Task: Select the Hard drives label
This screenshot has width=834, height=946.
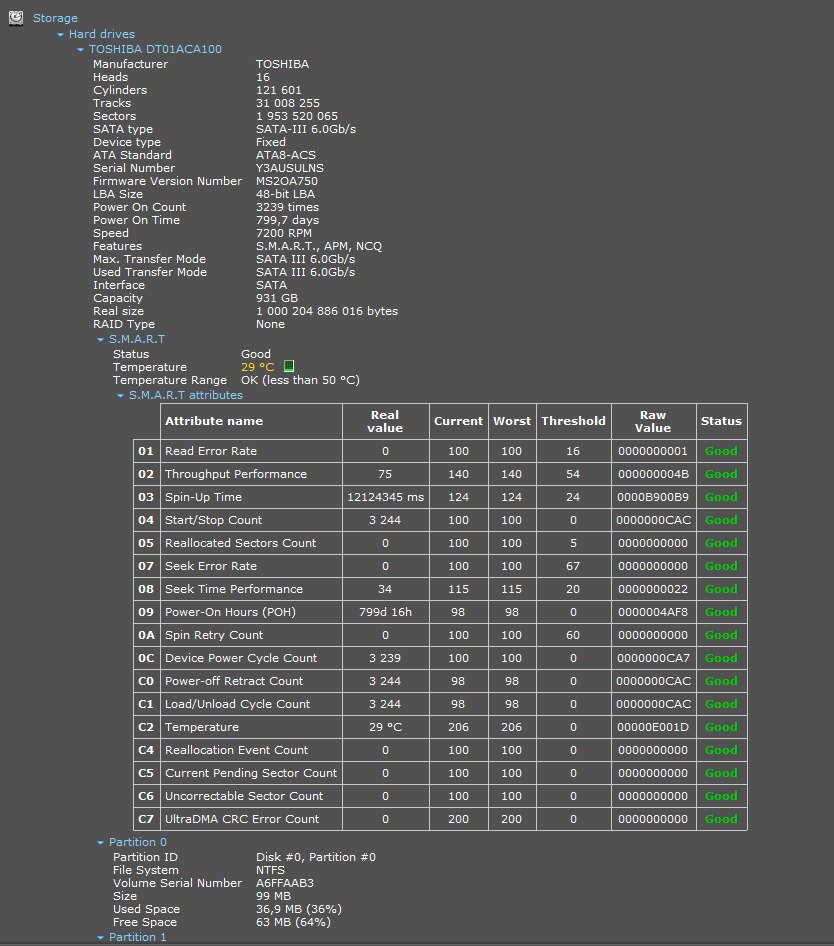Action: pyautogui.click(x=101, y=34)
